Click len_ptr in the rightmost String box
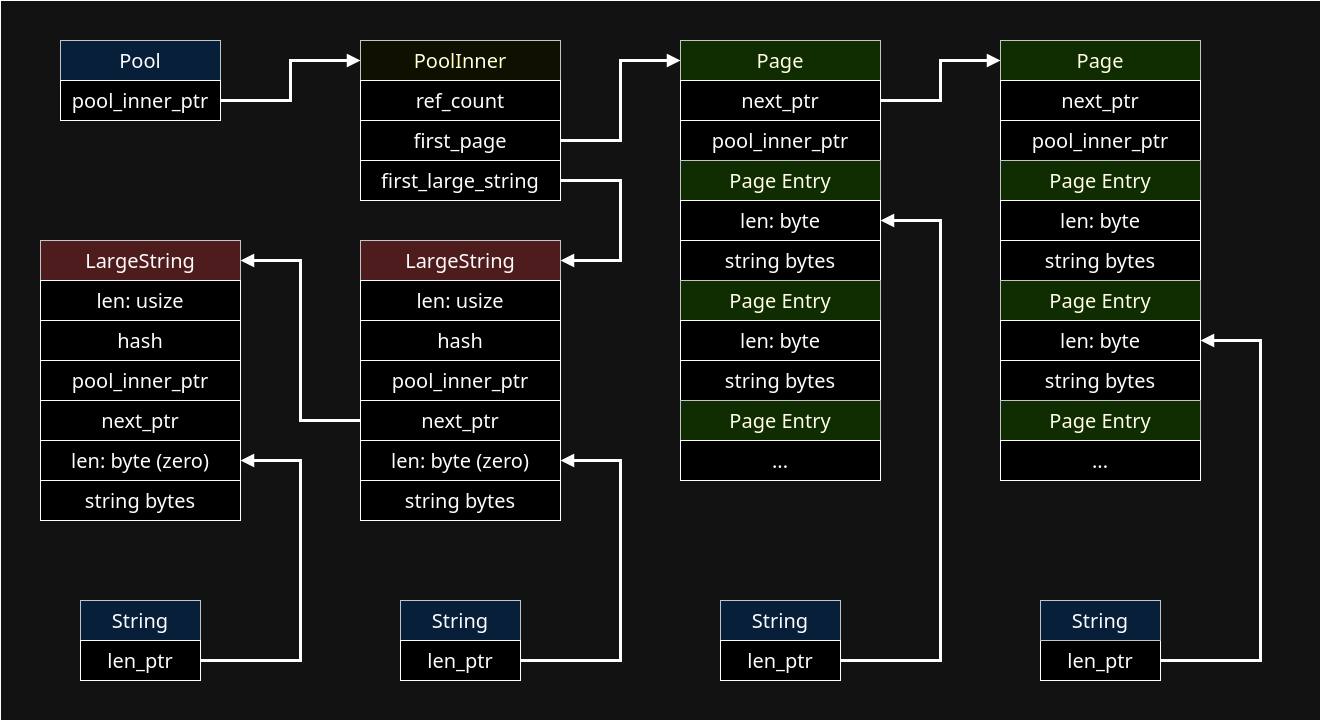 (x=1100, y=661)
